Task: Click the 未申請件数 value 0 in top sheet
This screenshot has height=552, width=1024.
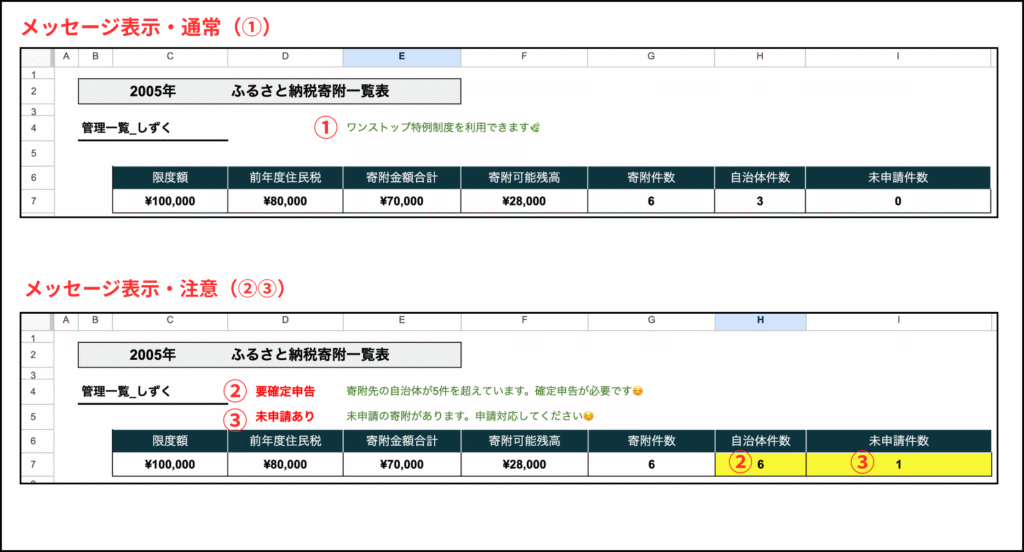Action: (897, 201)
